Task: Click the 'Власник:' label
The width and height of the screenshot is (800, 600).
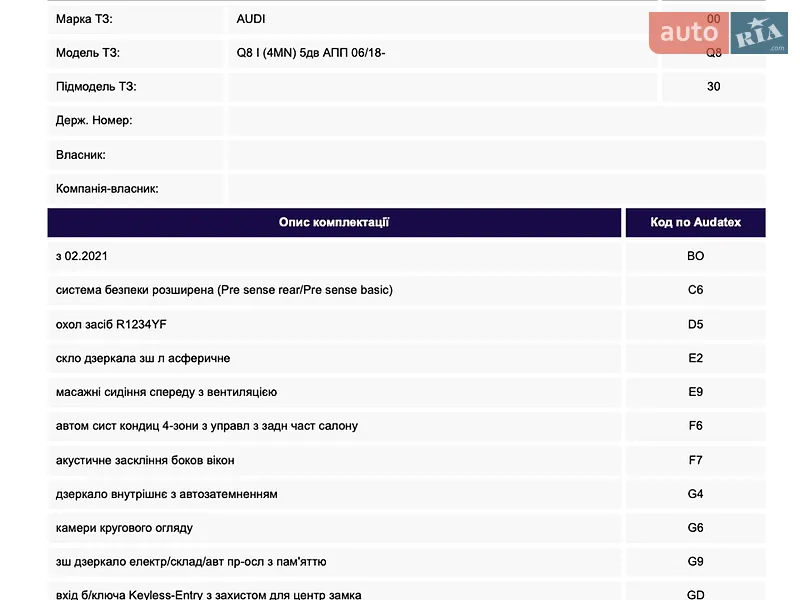Action: point(81,155)
